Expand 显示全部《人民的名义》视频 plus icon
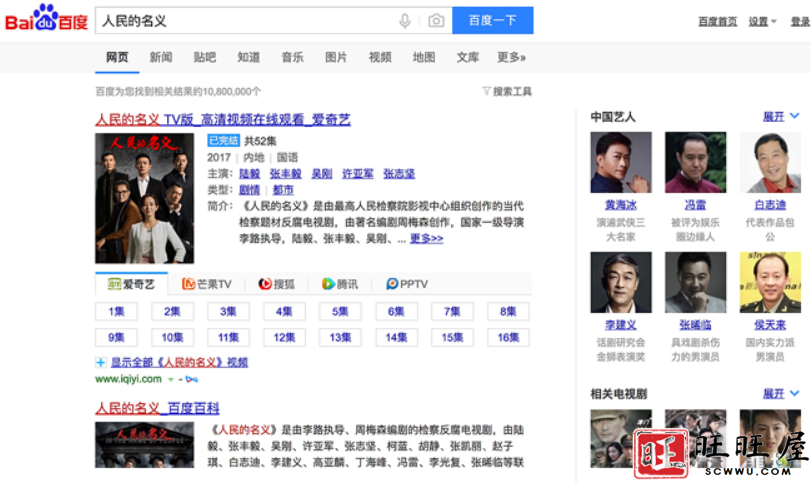 pos(100,362)
